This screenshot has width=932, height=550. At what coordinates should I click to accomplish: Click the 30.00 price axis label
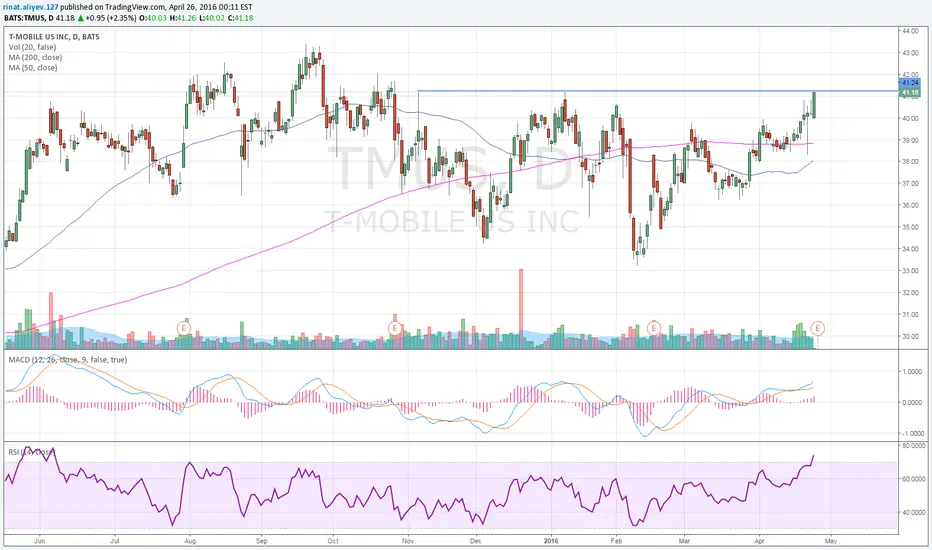click(909, 337)
